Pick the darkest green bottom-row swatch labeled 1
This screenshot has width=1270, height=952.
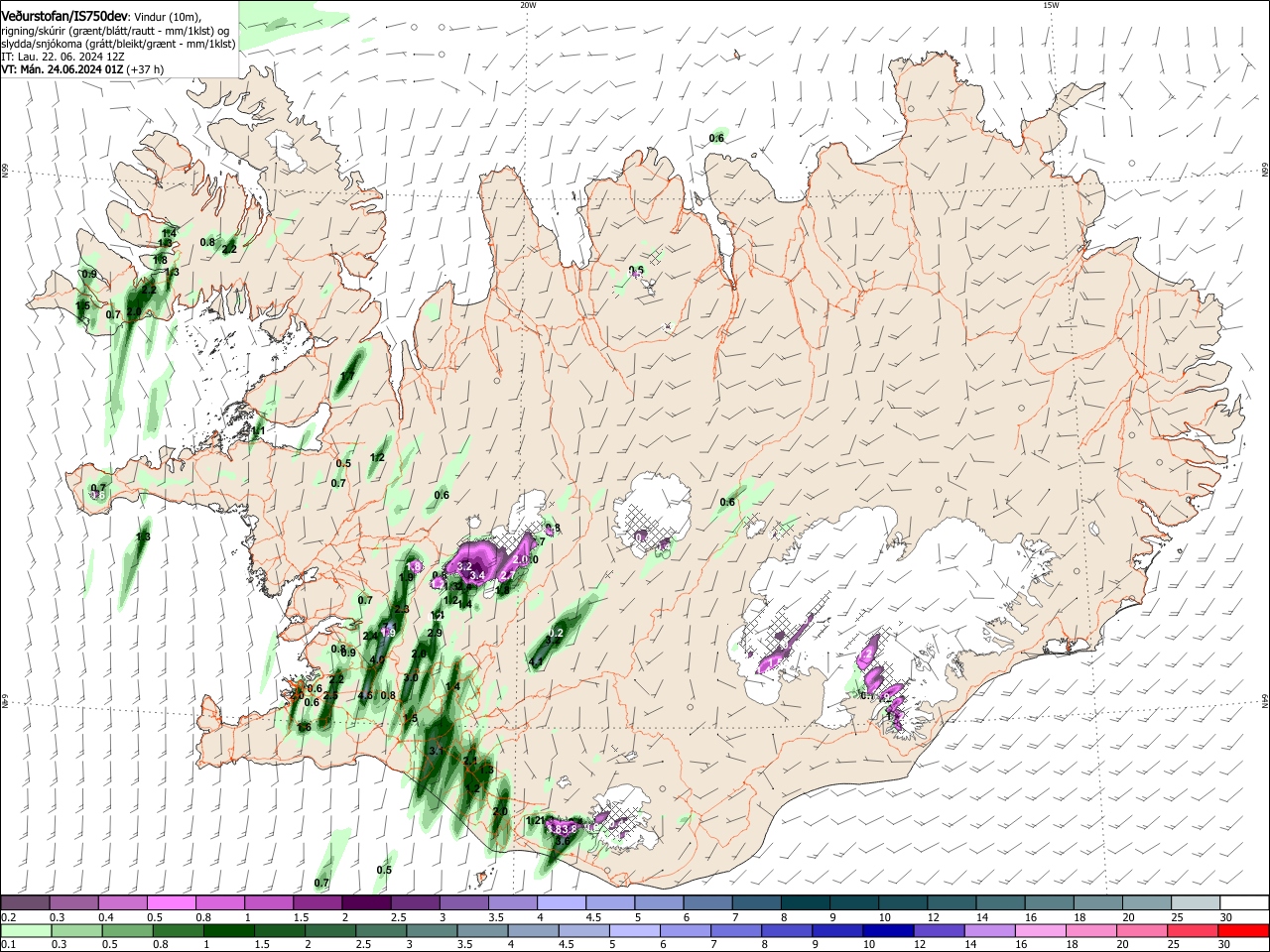click(x=228, y=930)
